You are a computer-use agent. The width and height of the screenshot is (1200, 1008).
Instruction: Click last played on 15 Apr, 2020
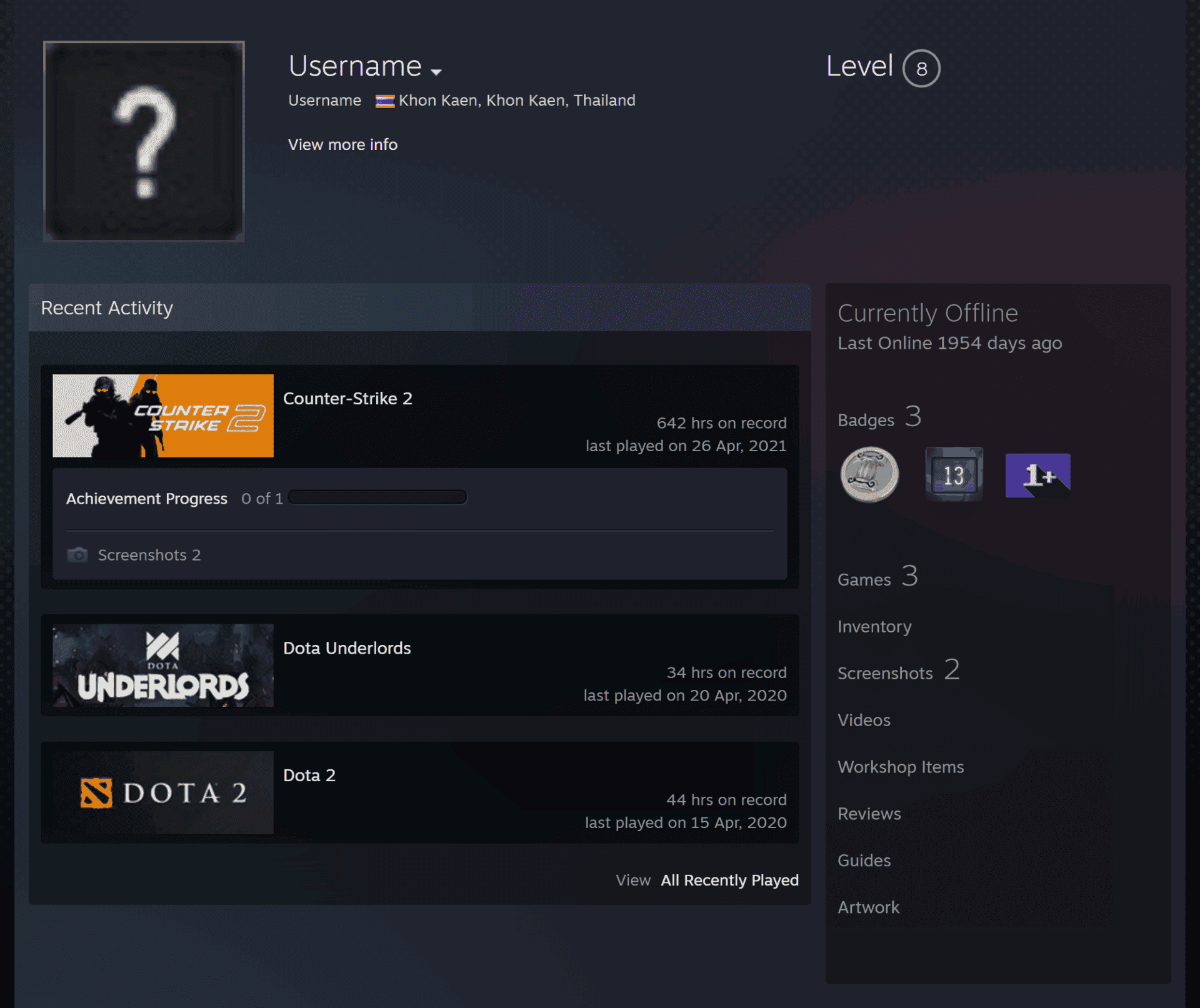686,823
